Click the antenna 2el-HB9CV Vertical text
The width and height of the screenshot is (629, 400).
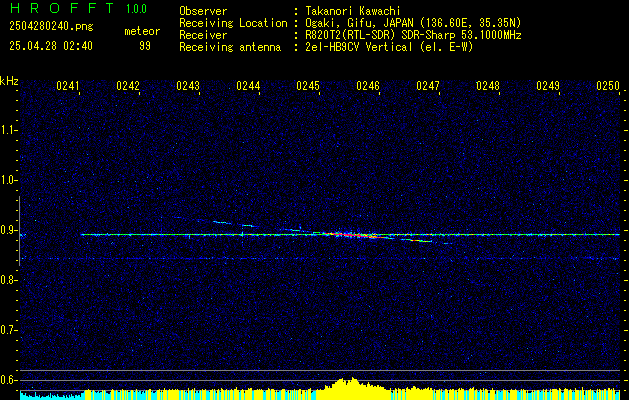tap(358, 47)
